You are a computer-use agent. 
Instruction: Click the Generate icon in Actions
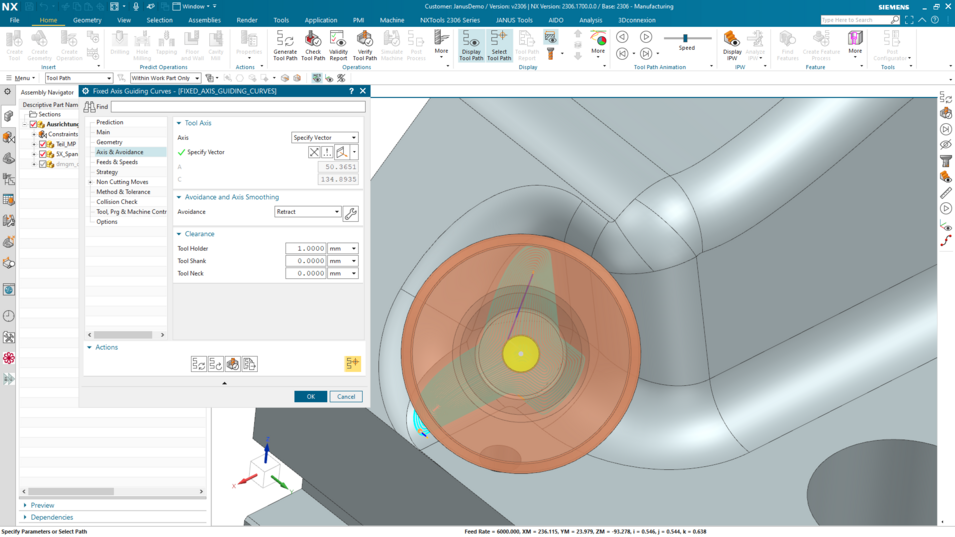point(199,364)
